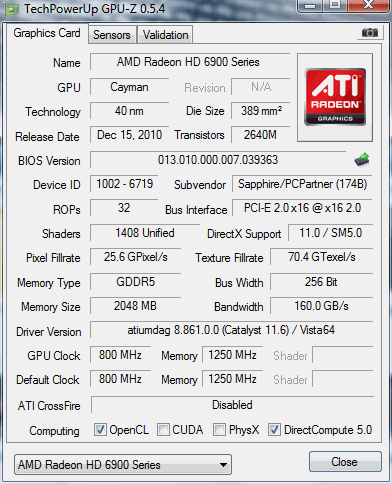Click the BIOS Version field

pyautogui.click(x=218, y=160)
